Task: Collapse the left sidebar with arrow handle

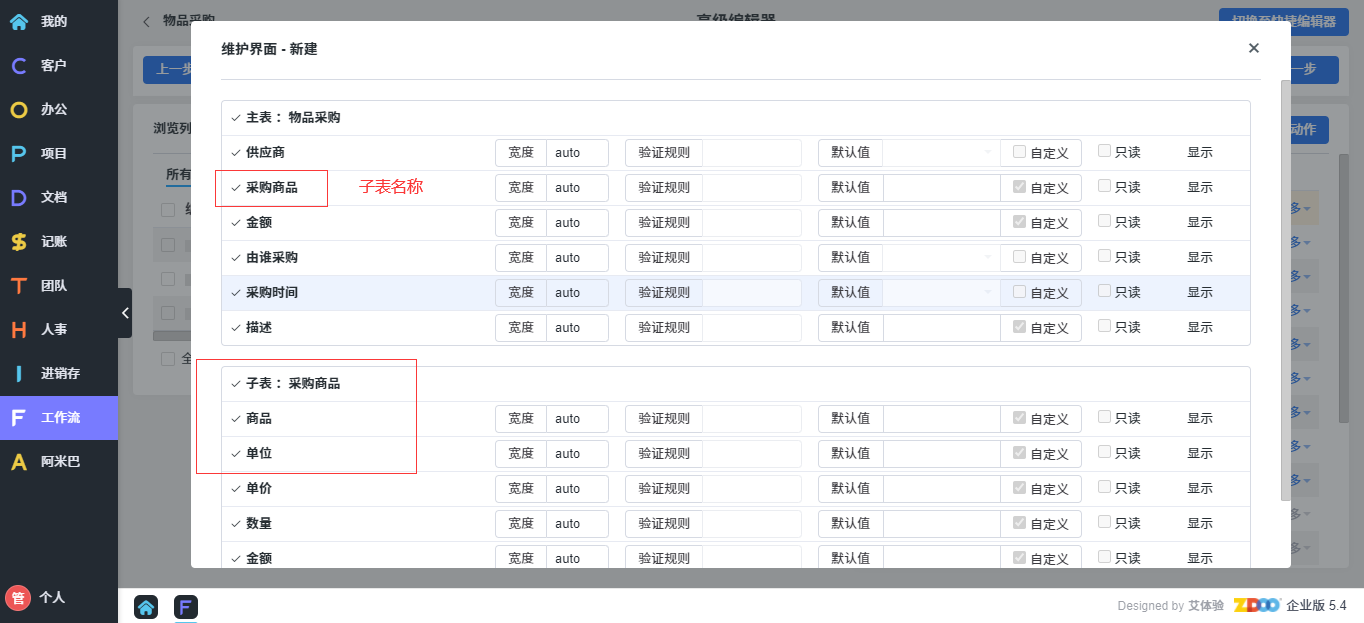Action: [125, 313]
